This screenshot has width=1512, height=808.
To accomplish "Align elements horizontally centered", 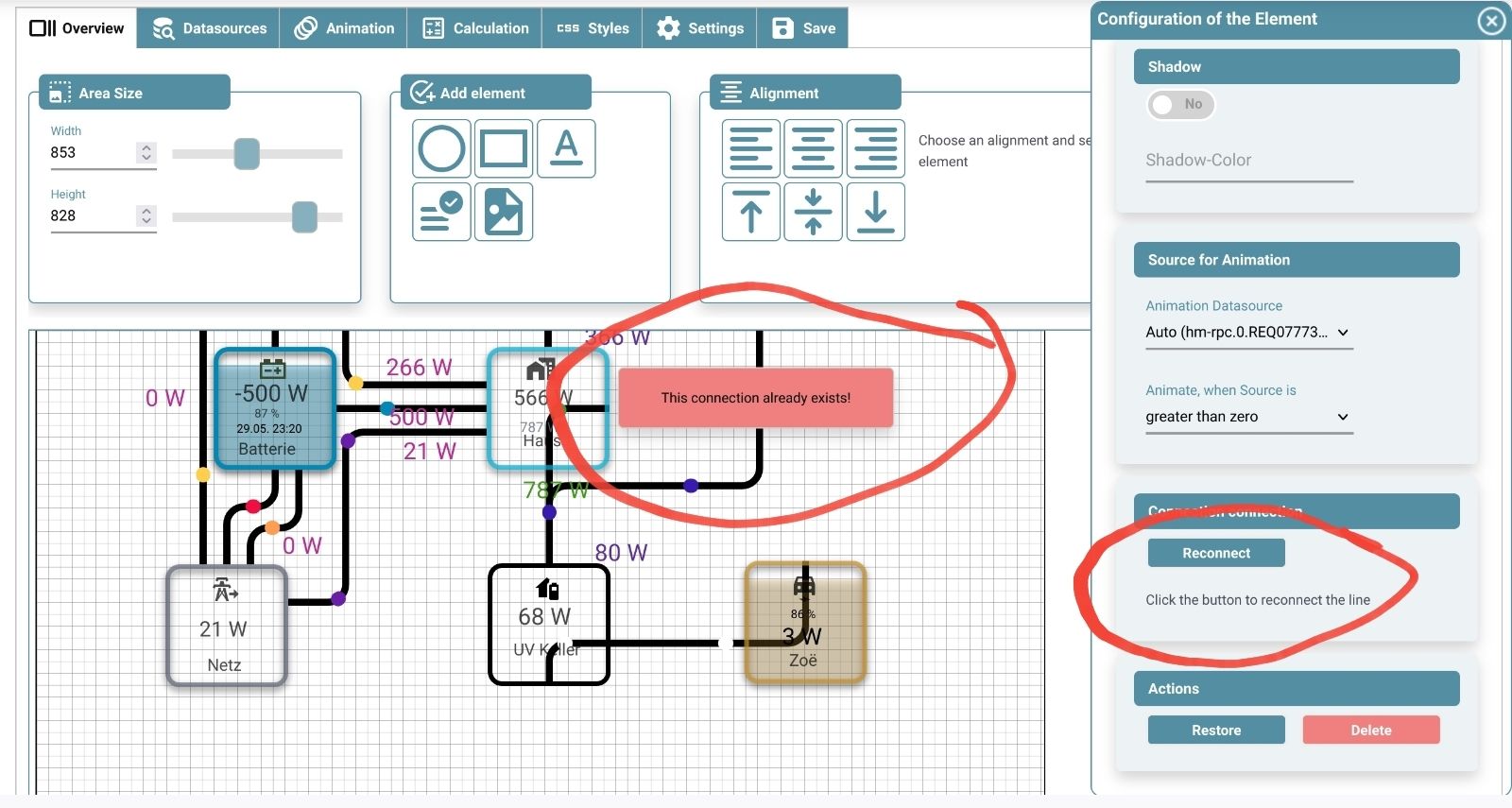I will coord(814,148).
